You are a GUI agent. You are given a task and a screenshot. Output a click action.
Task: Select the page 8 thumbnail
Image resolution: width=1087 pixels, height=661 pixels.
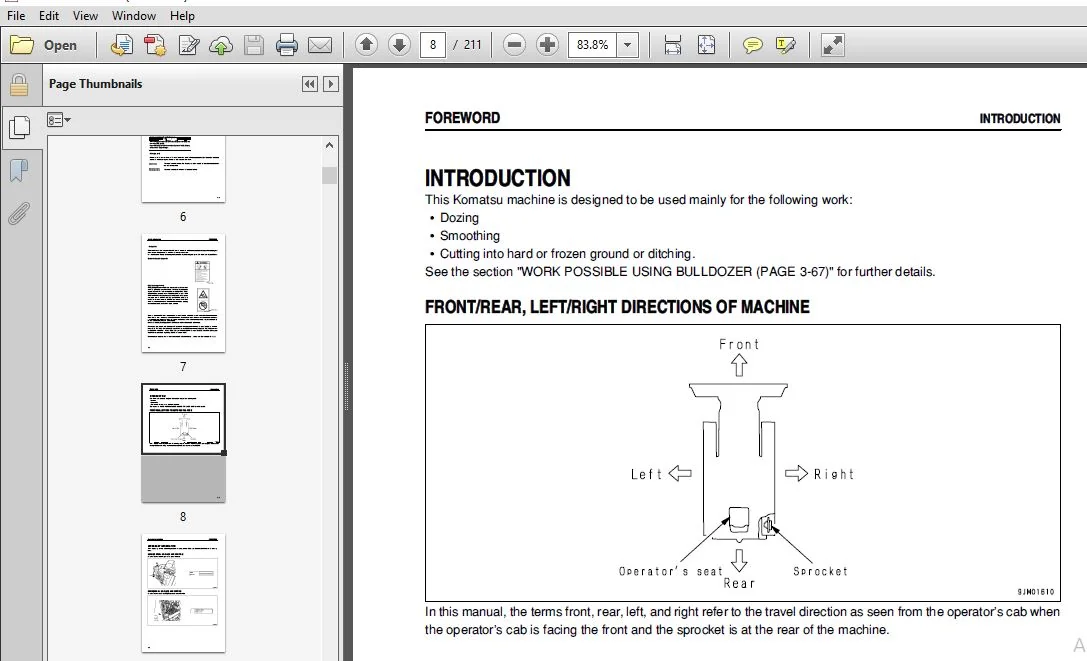(183, 443)
